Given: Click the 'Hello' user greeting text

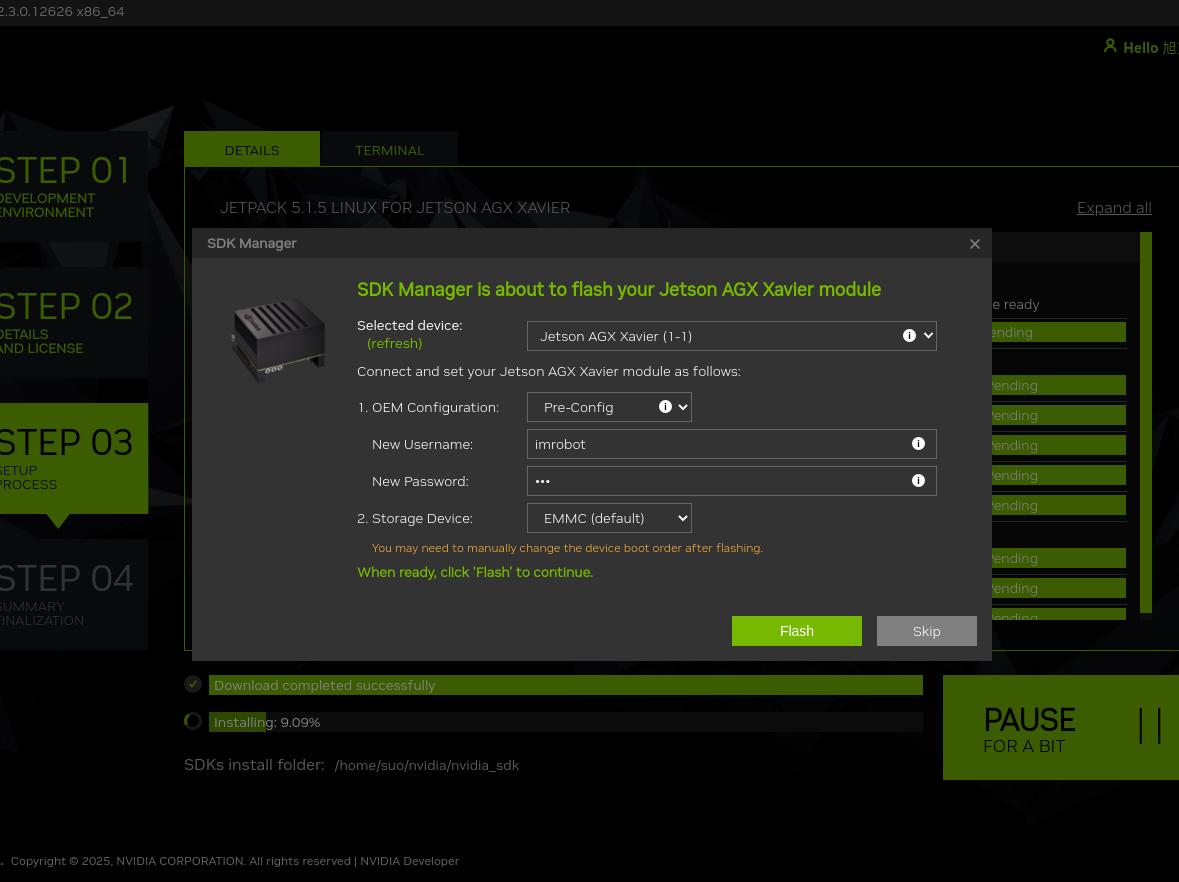Looking at the screenshot, I should (x=1141, y=47).
